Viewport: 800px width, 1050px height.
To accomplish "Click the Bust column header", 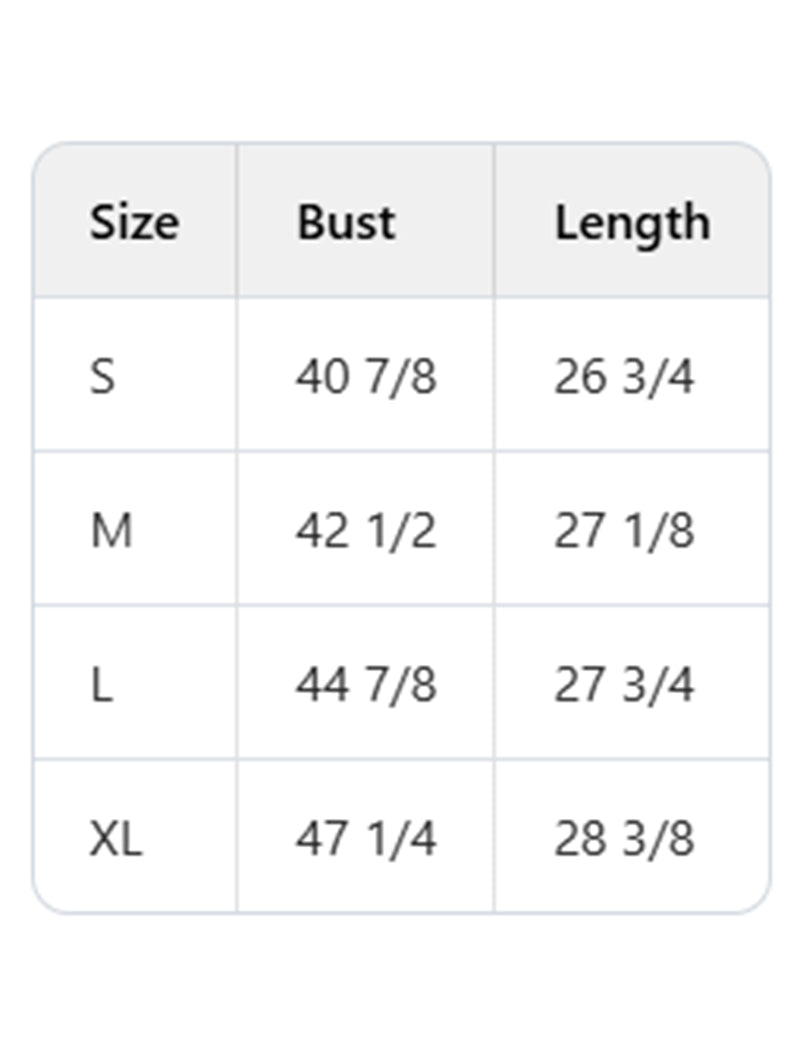I will (346, 222).
